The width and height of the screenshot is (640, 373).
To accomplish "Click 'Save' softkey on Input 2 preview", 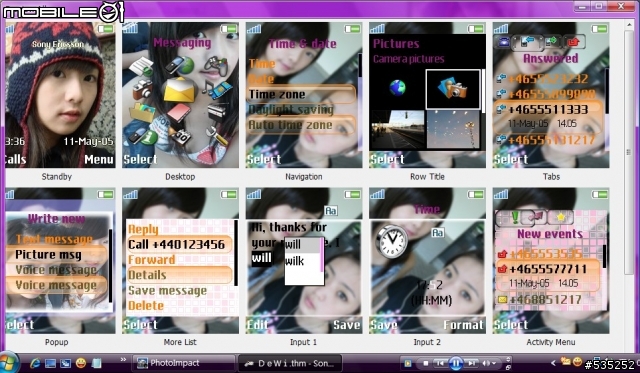I will (x=384, y=325).
